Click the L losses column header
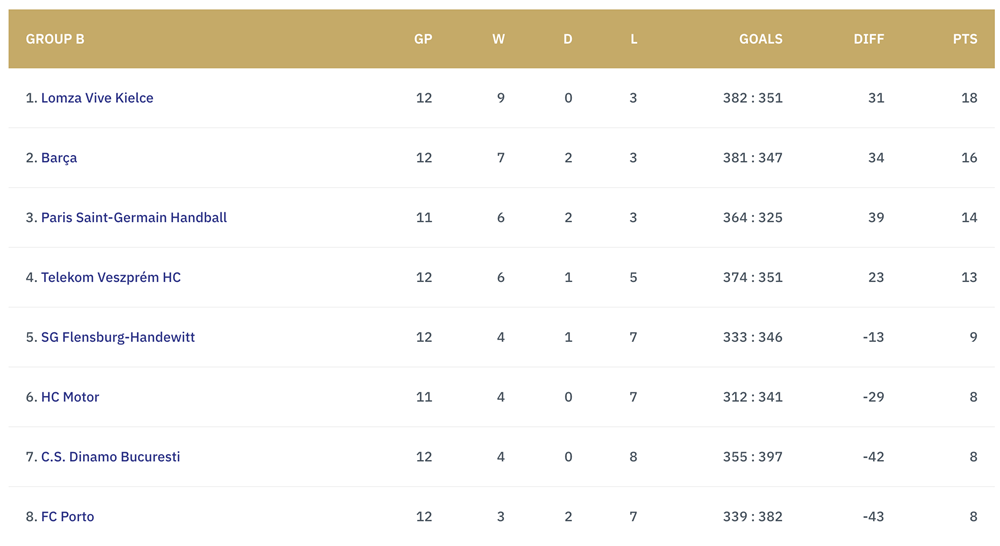The width and height of the screenshot is (1000, 546). tap(633, 39)
